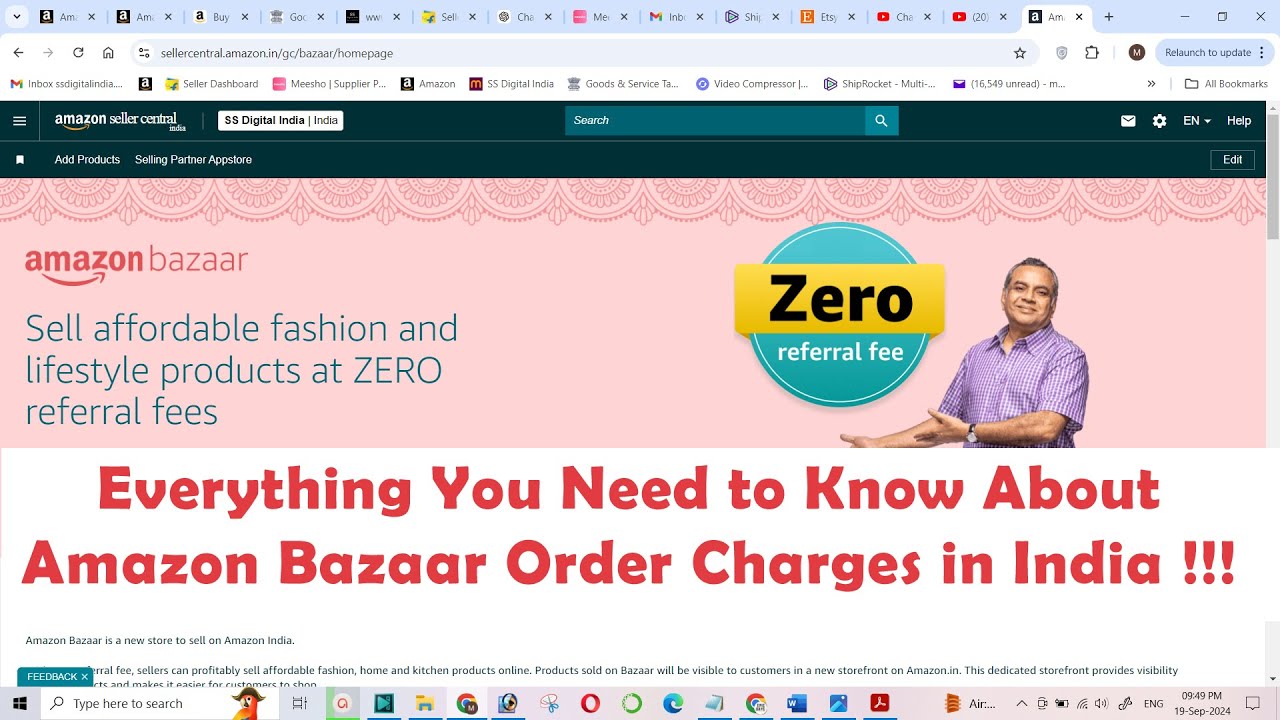Show more bookmarks with the chevron

click(1151, 84)
